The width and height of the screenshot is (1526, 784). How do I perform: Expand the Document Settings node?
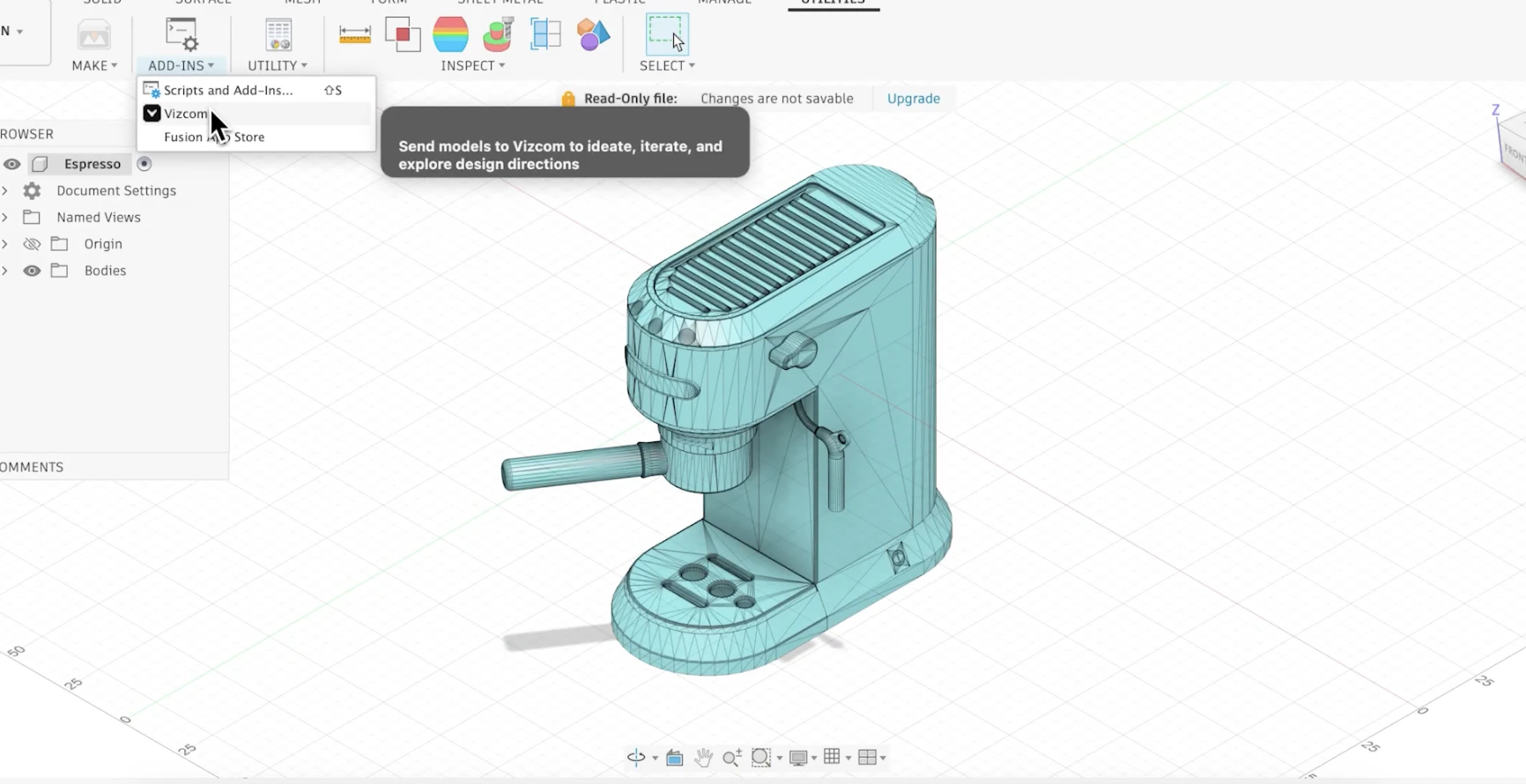(x=5, y=190)
